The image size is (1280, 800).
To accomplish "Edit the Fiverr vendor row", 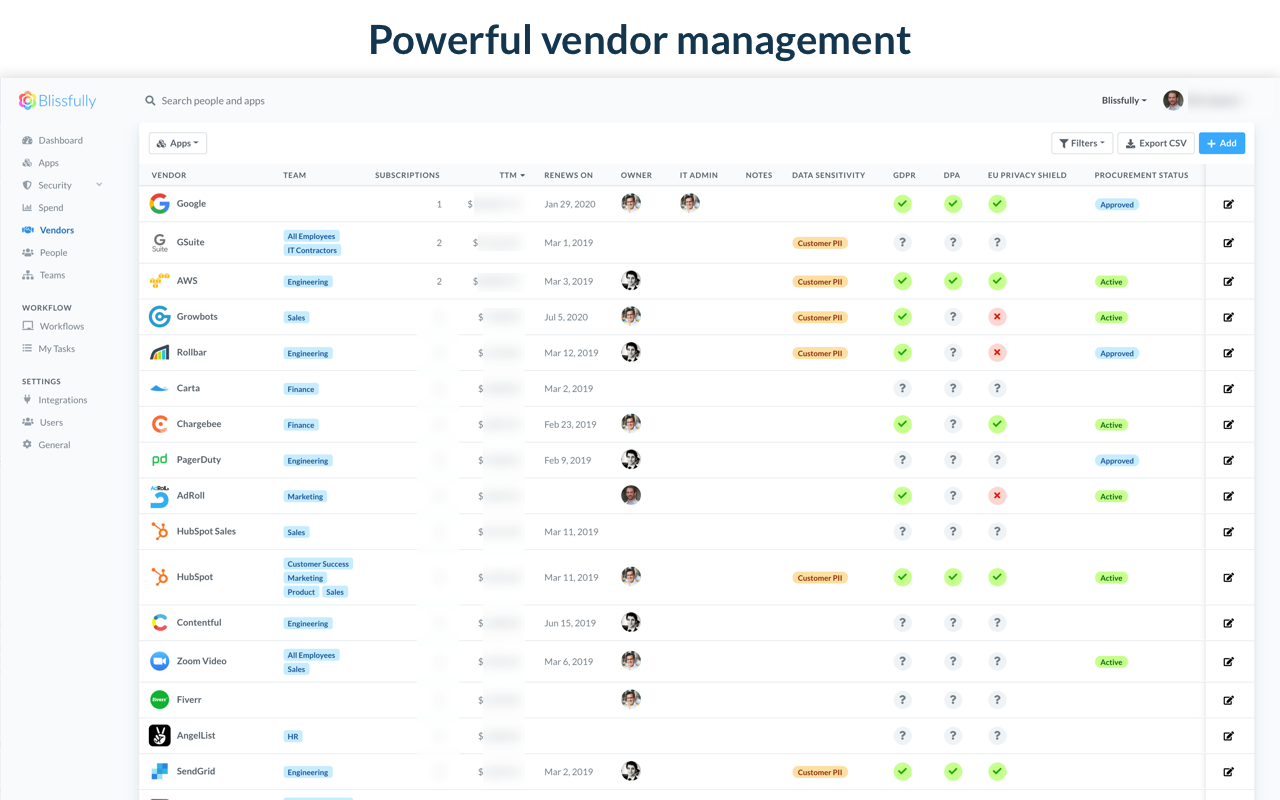I will 1228,700.
